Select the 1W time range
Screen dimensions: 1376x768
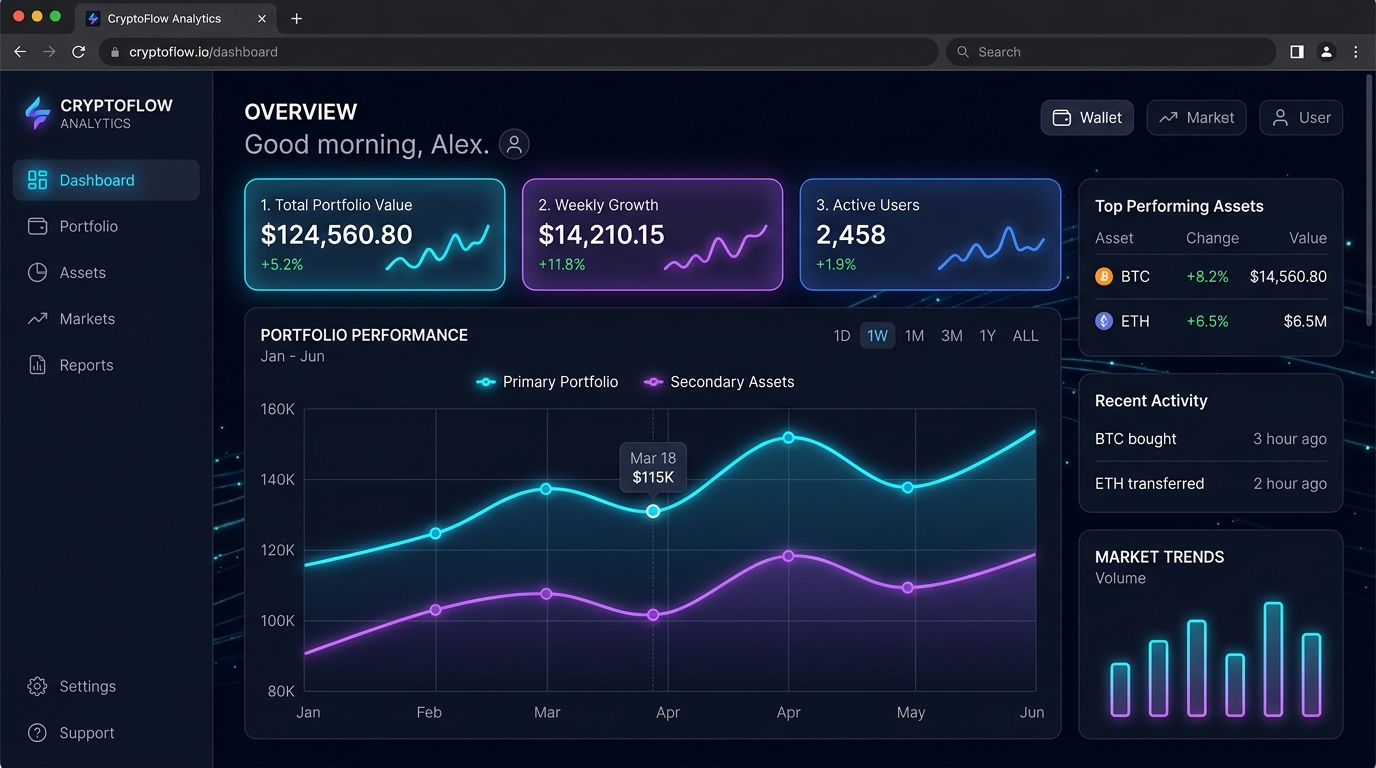878,336
